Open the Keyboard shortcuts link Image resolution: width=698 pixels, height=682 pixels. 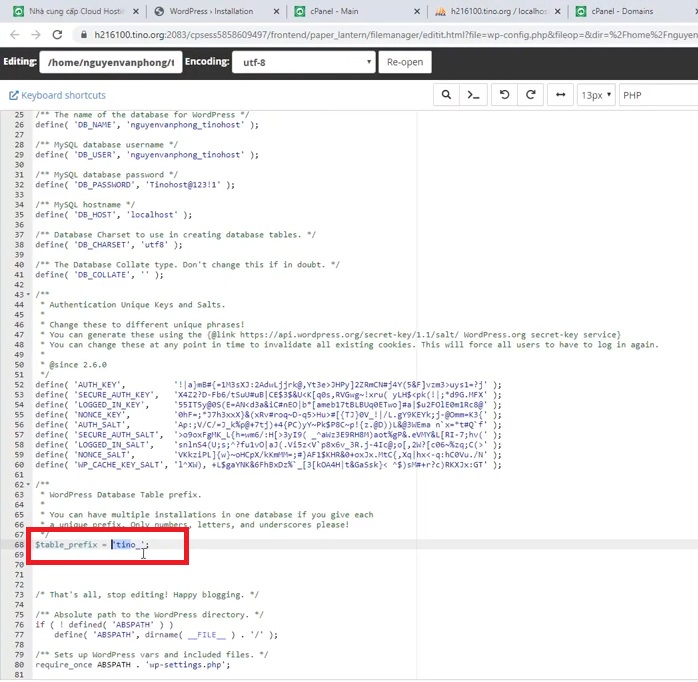tap(57, 95)
